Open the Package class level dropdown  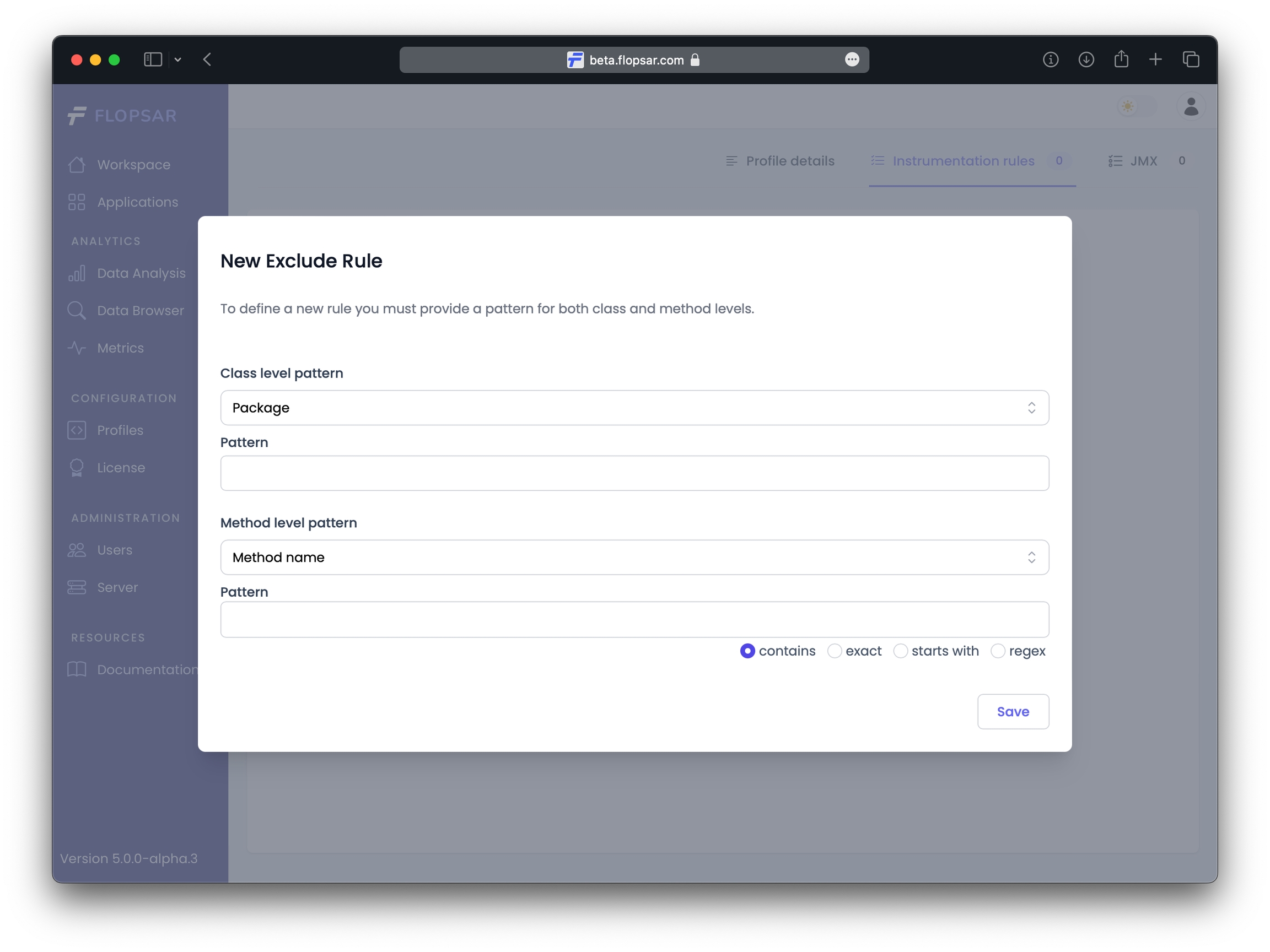(x=634, y=408)
